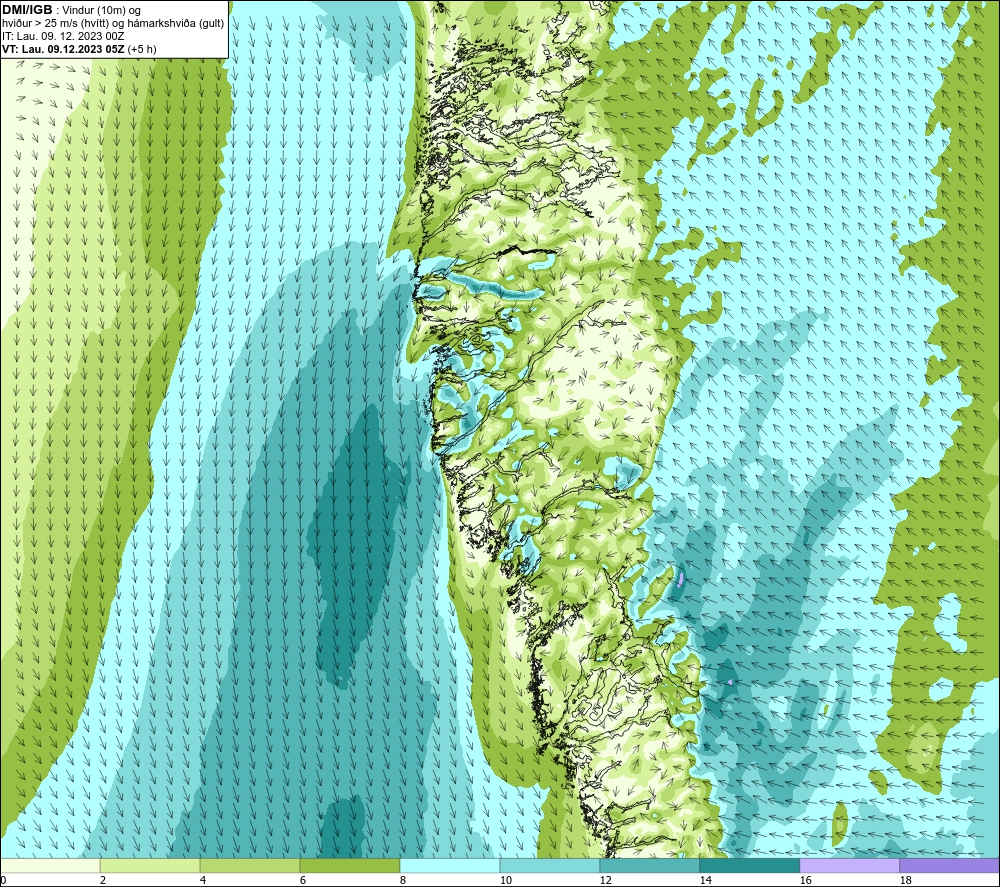This screenshot has width=1000, height=887.
Task: Click the legend label '6'
Action: (x=303, y=881)
